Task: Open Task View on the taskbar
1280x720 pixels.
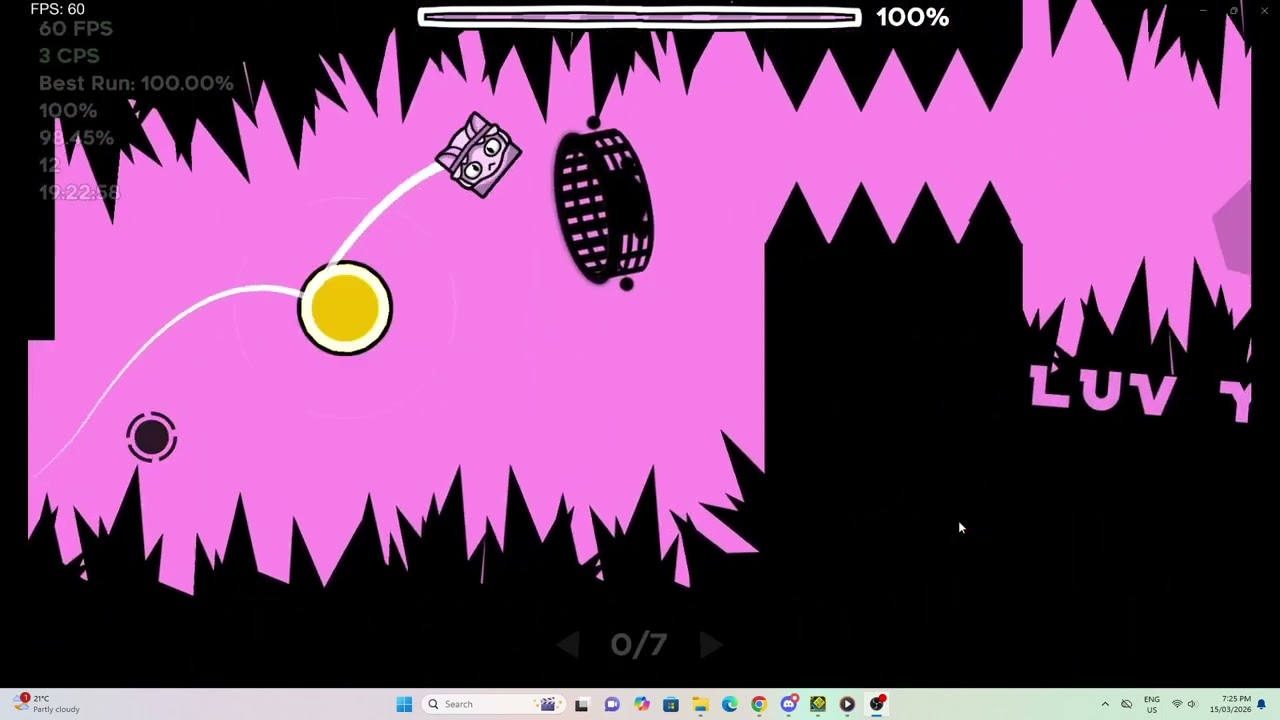Action: coord(582,704)
